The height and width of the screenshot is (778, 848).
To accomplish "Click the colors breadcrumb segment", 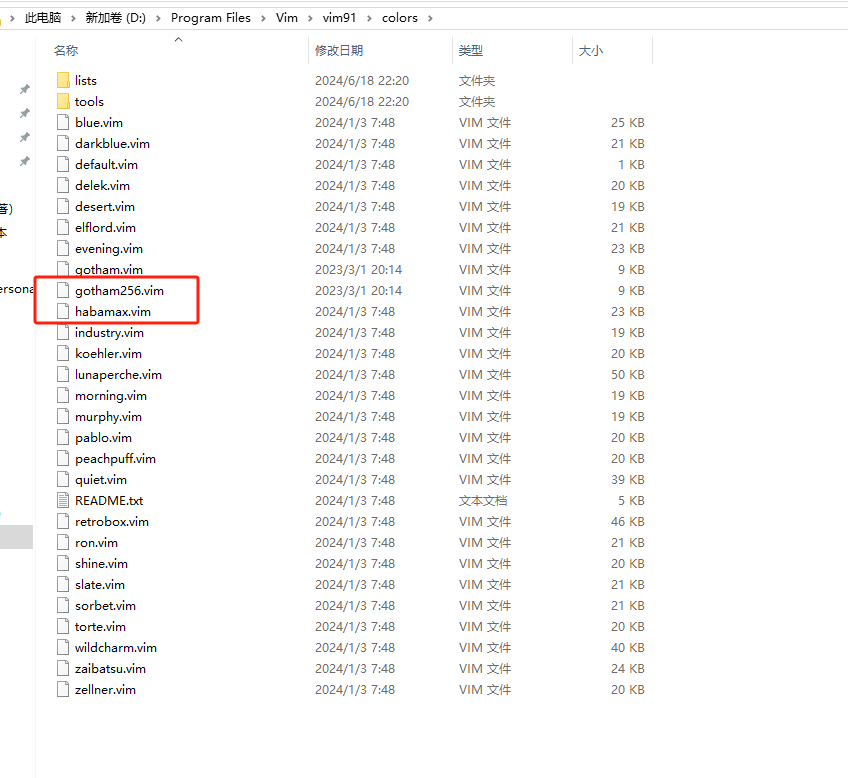I will [x=400, y=18].
